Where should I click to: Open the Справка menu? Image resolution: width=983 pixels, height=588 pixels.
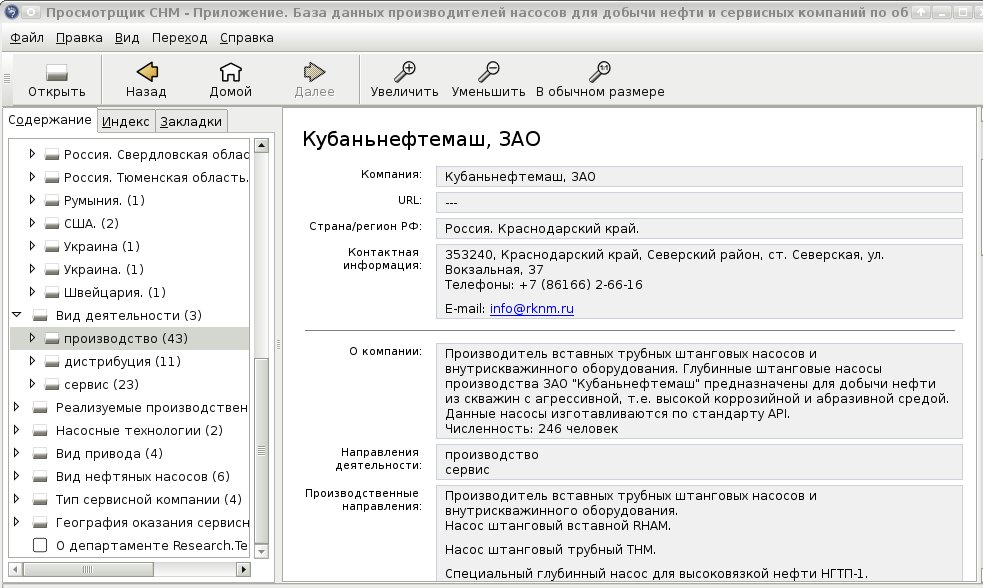[246, 38]
